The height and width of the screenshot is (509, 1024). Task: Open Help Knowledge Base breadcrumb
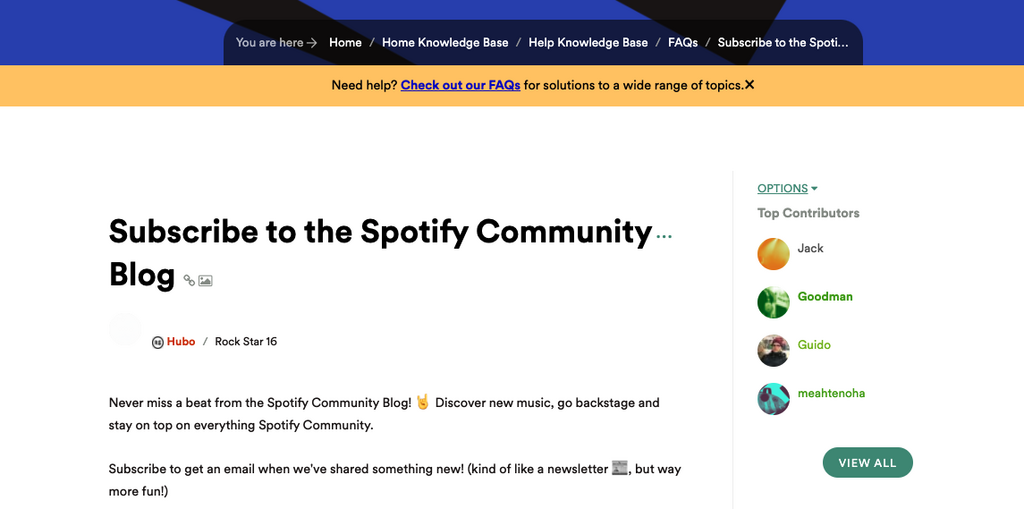coord(588,42)
